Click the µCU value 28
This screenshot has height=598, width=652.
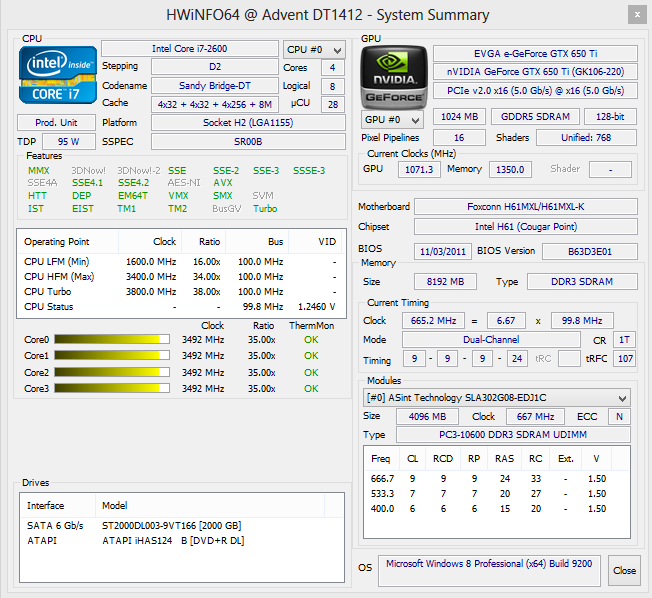333,104
